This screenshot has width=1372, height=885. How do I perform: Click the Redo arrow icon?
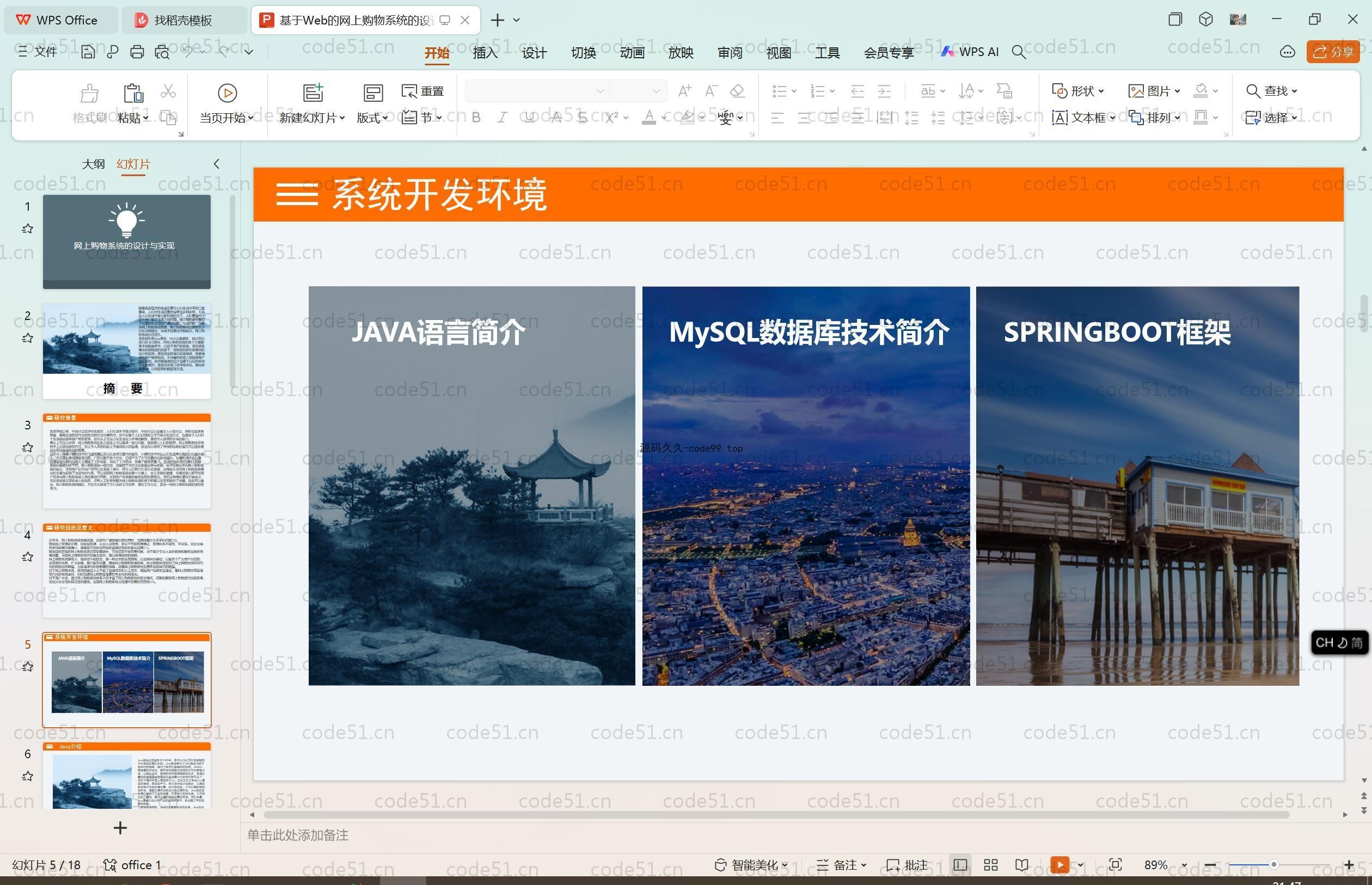click(x=224, y=52)
